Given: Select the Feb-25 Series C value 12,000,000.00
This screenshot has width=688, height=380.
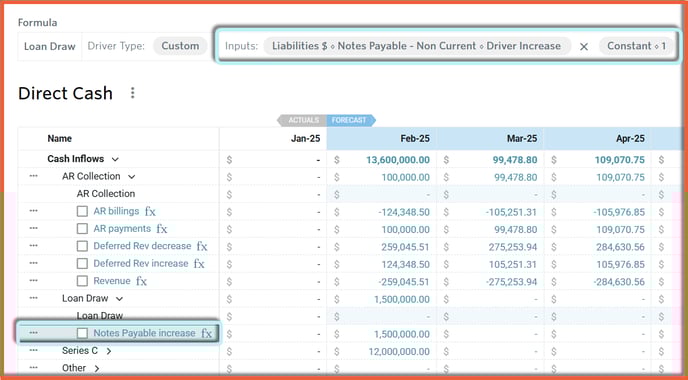Looking at the screenshot, I should [399, 351].
